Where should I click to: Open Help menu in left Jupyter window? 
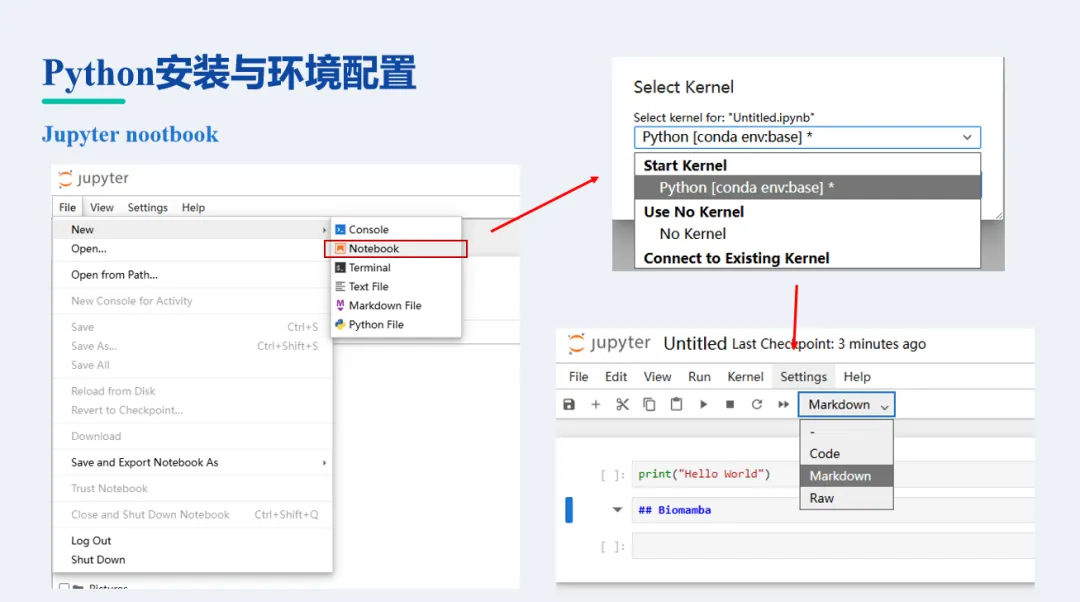tap(194, 207)
